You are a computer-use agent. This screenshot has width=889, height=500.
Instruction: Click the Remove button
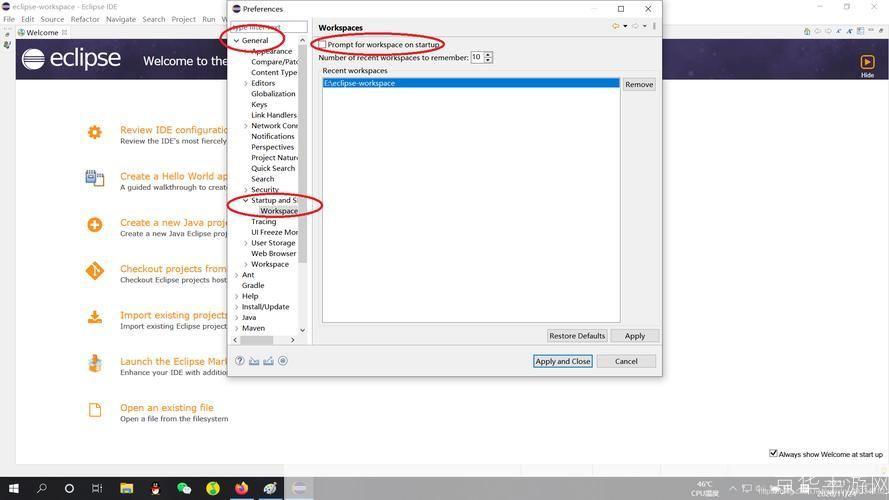coord(639,84)
